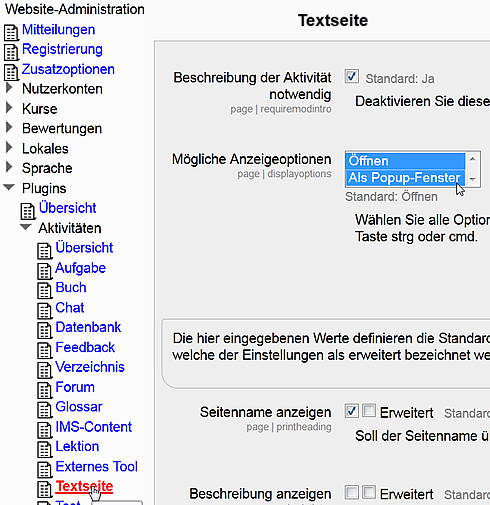The width and height of the screenshot is (490, 505).
Task: Click the page icon beside Textseite
Action: pyautogui.click(x=44, y=489)
